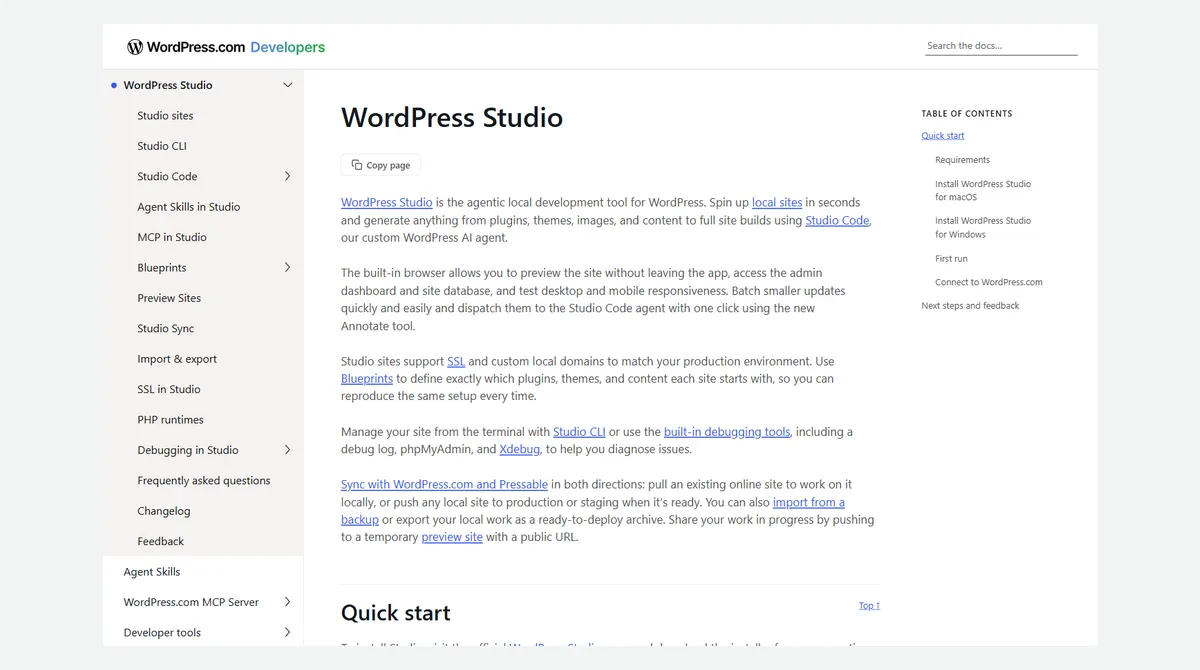Follow the WordPress Studio link in intro
The image size is (1200, 670).
tap(387, 202)
